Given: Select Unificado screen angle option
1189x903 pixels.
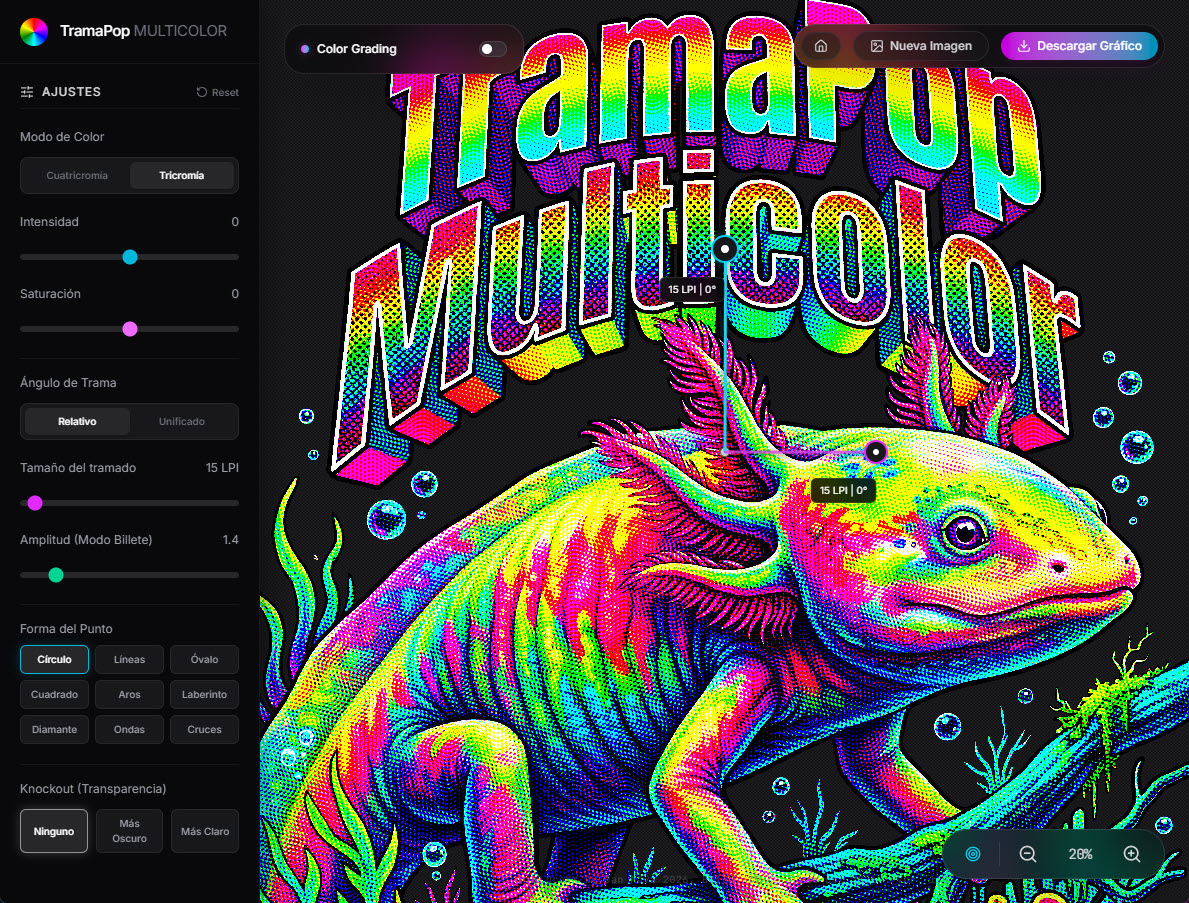Looking at the screenshot, I should pyautogui.click(x=182, y=422).
